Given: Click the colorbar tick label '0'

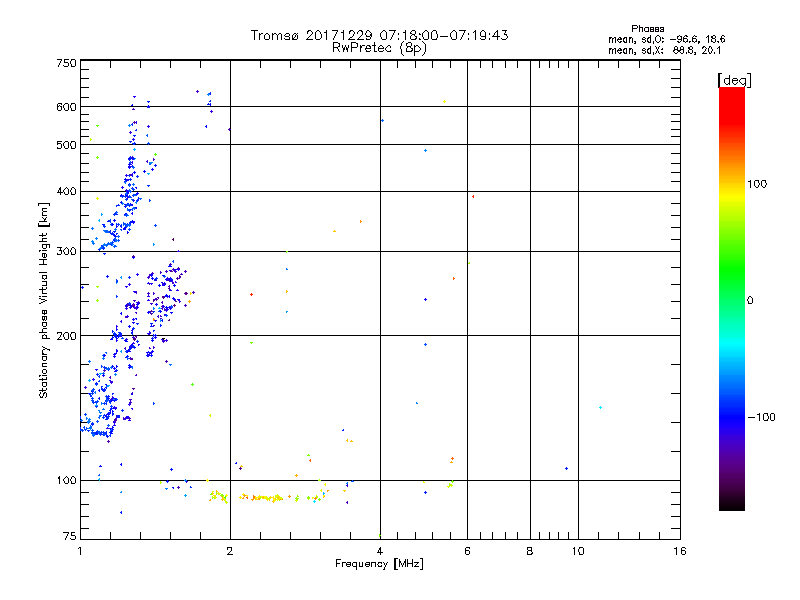Looking at the screenshot, I should coord(750,301).
